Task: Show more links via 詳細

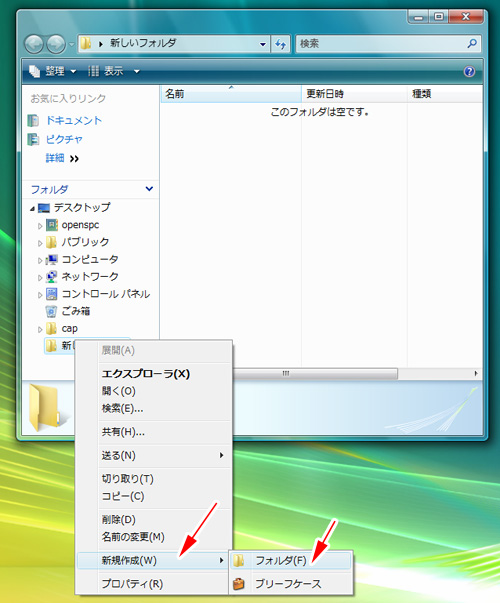Action: point(62,158)
